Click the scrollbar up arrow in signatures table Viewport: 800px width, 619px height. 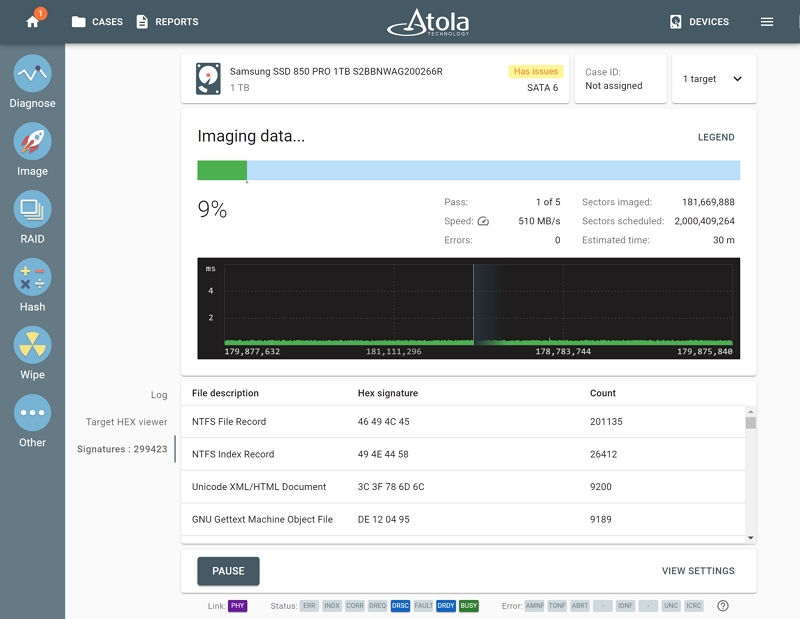tap(751, 411)
